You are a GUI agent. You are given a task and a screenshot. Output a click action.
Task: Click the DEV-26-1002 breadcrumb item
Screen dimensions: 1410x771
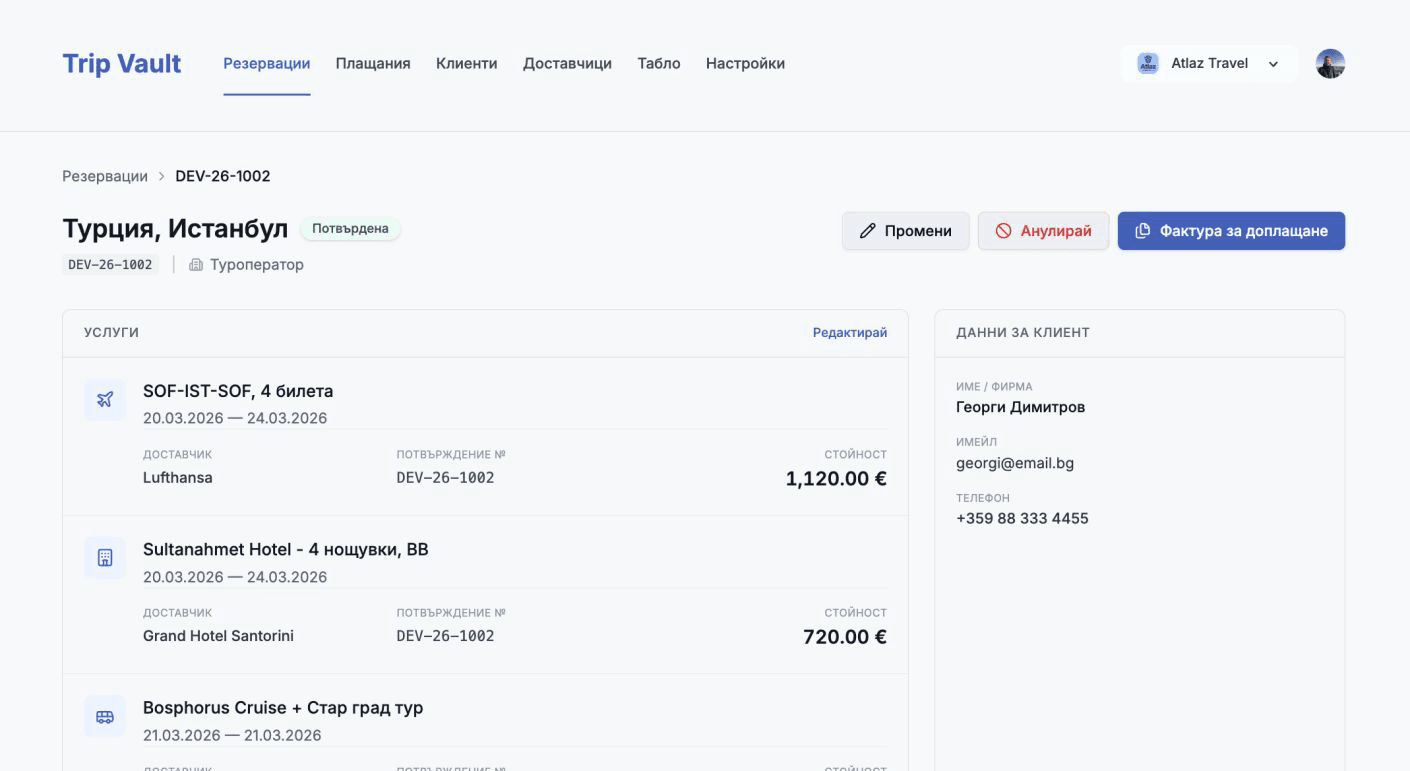[223, 176]
